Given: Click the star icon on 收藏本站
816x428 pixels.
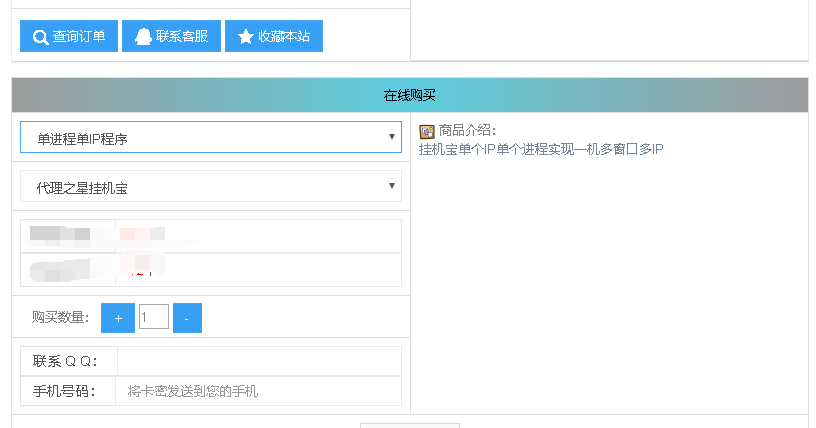Looking at the screenshot, I should [245, 37].
